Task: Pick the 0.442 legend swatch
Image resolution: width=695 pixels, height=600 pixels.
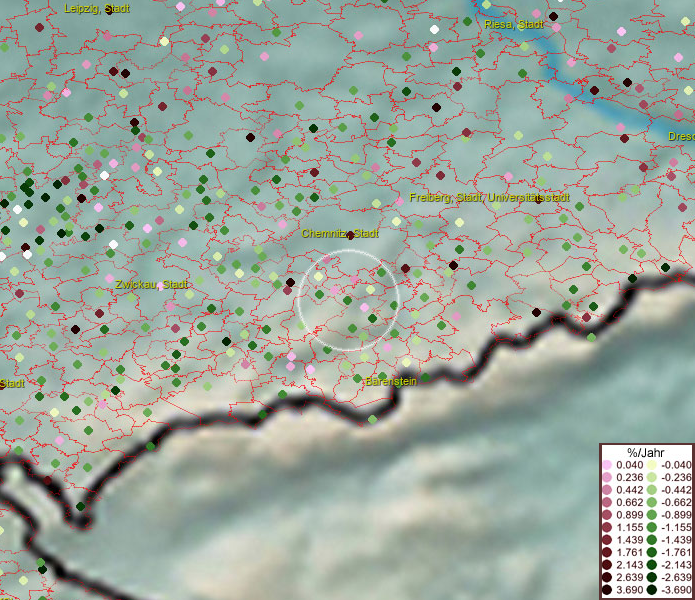Action: (x=607, y=490)
